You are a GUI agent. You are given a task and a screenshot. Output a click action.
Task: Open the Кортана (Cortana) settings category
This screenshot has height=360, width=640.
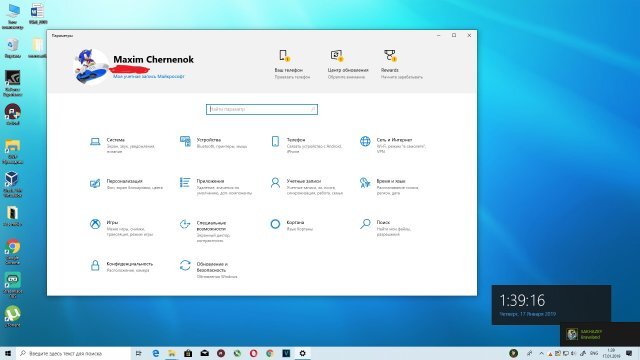(x=293, y=225)
